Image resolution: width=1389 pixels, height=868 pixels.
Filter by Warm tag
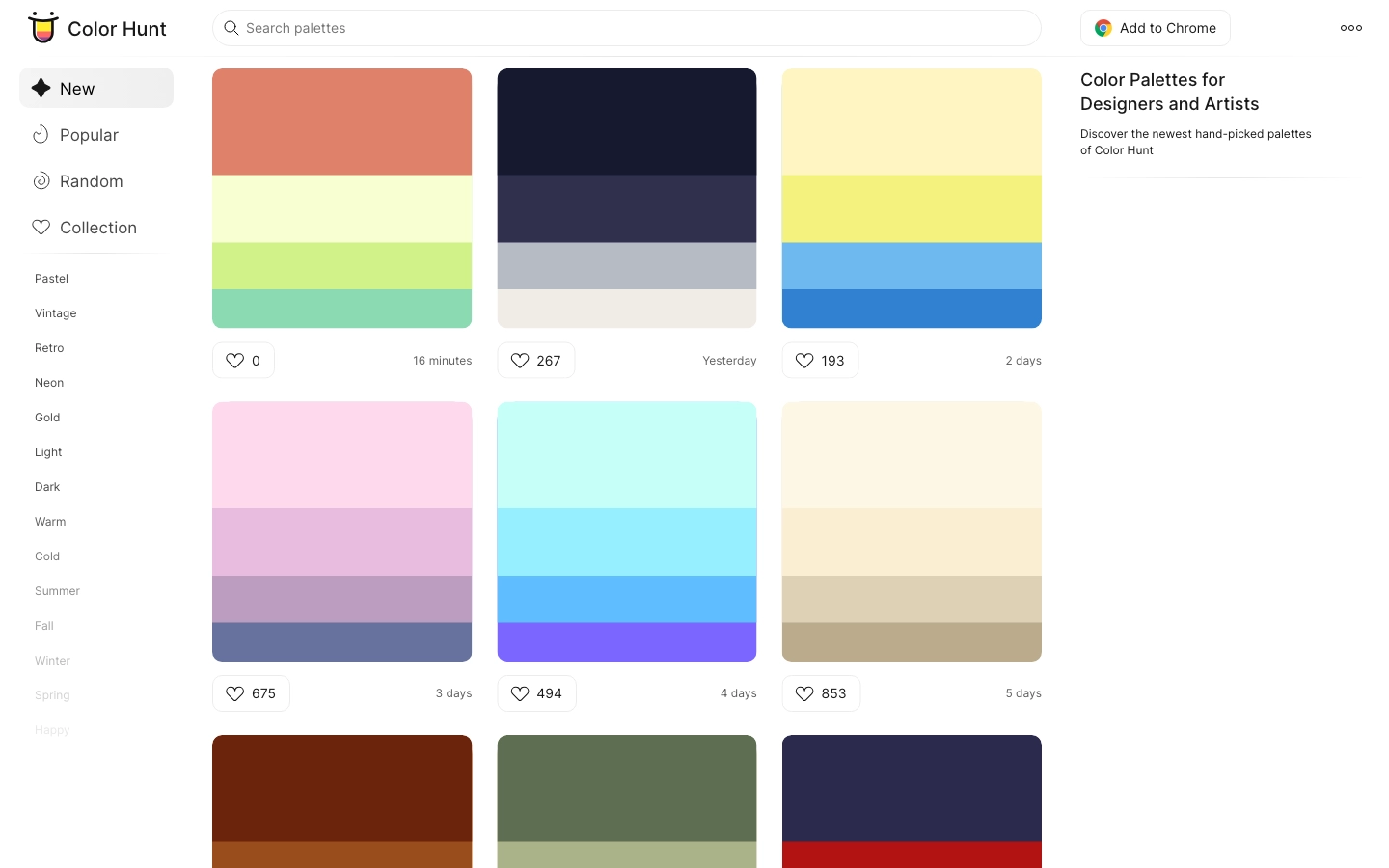pyautogui.click(x=50, y=522)
